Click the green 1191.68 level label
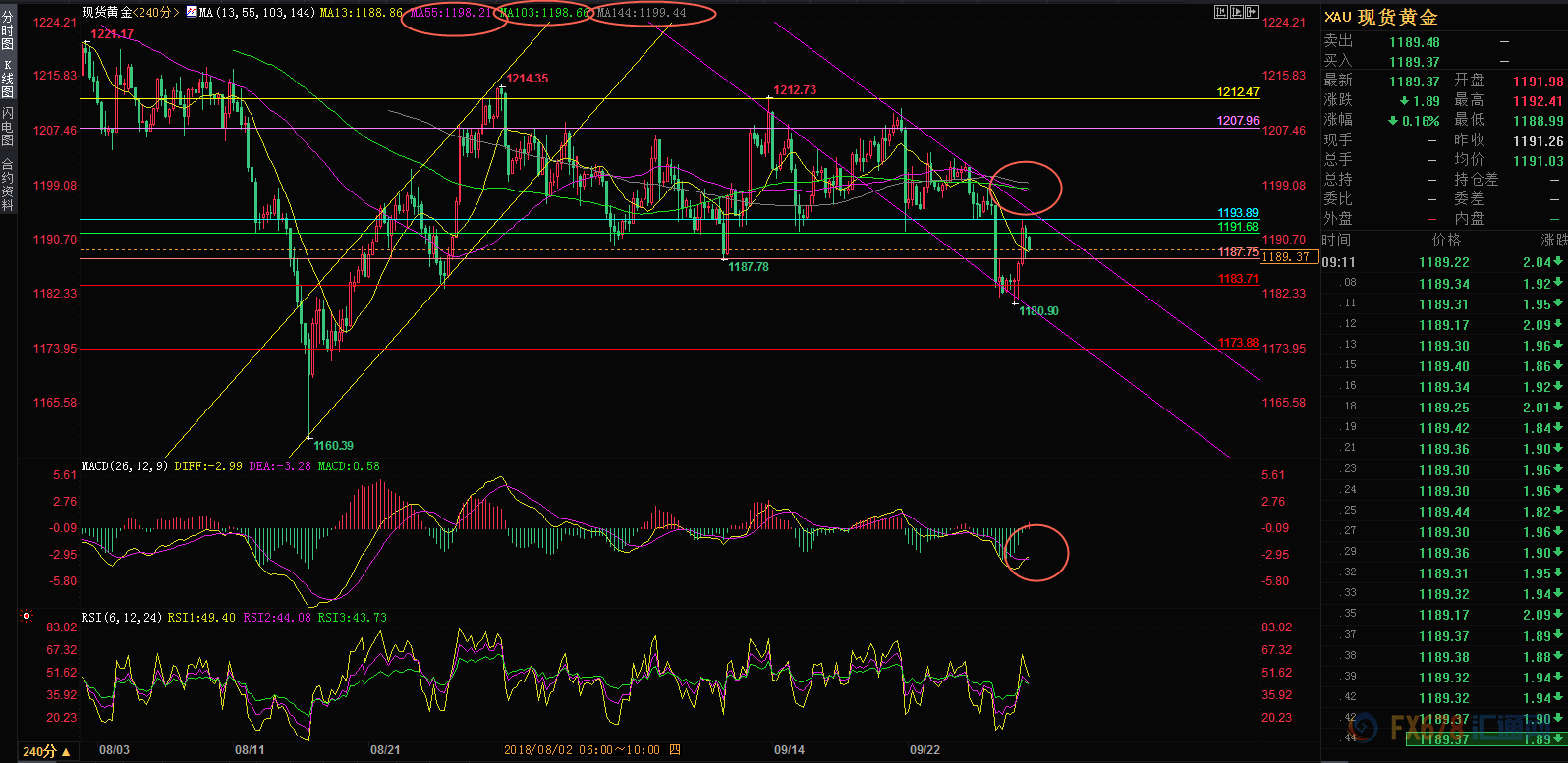This screenshot has width=1568, height=763. [1238, 227]
